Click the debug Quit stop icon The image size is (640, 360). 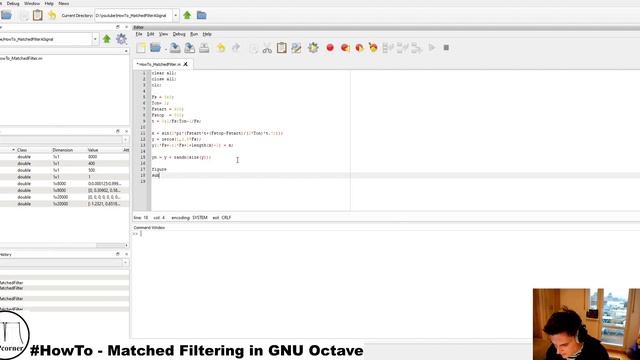tap(446, 48)
